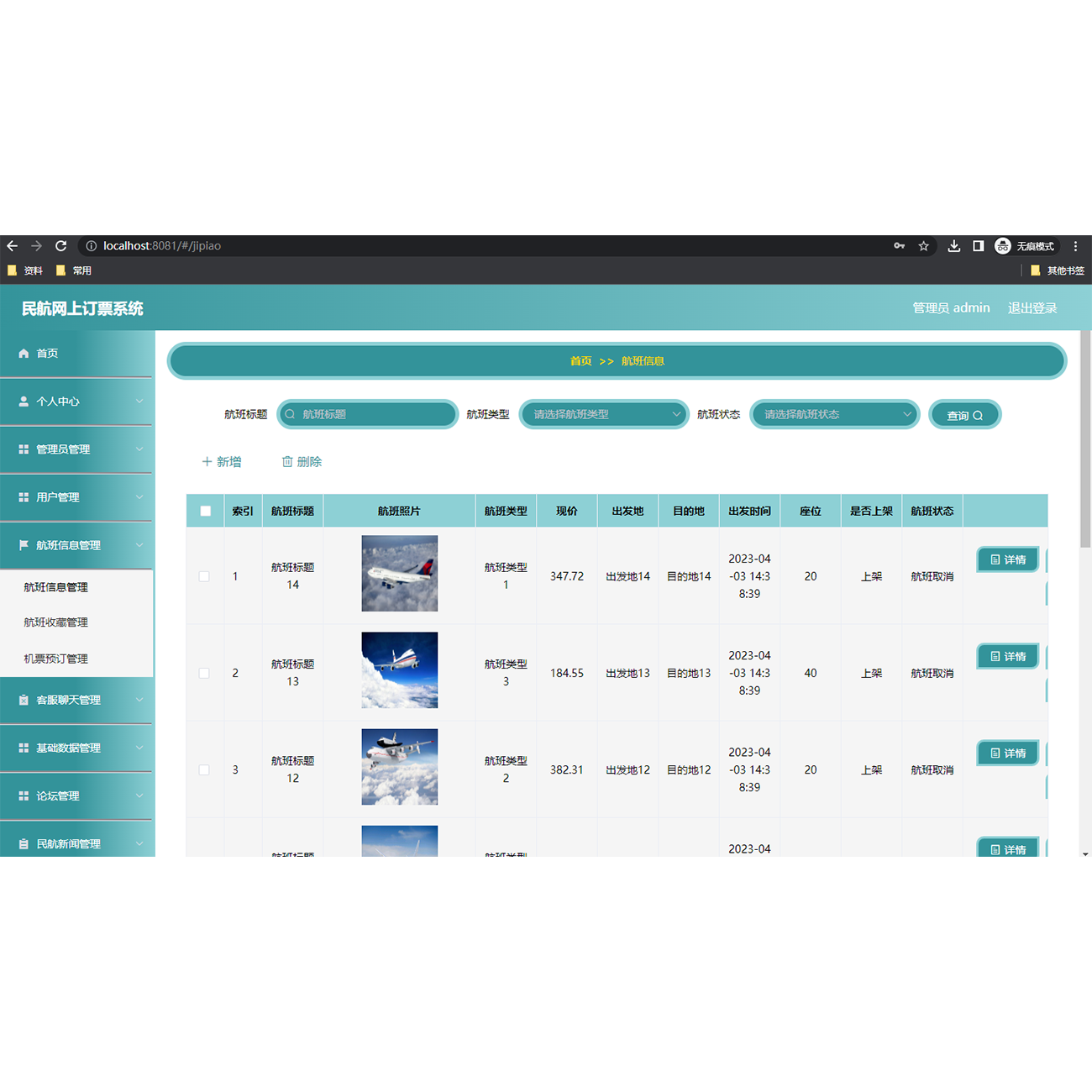
Task: Click airplane photo of 航班标题 14
Action: 400,574
